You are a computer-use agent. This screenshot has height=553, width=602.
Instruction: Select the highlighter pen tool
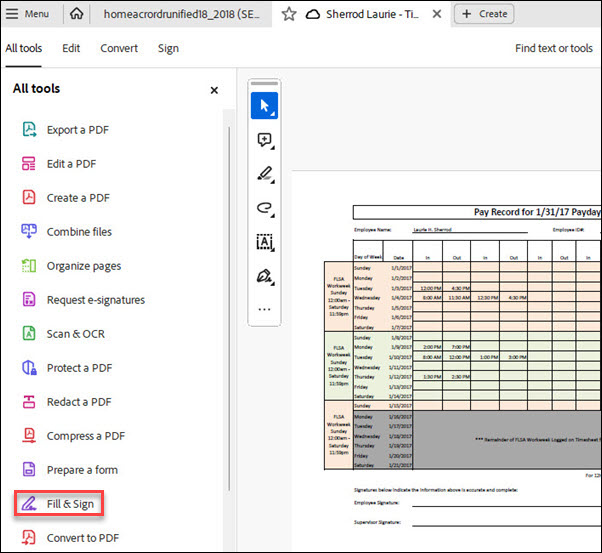point(264,174)
